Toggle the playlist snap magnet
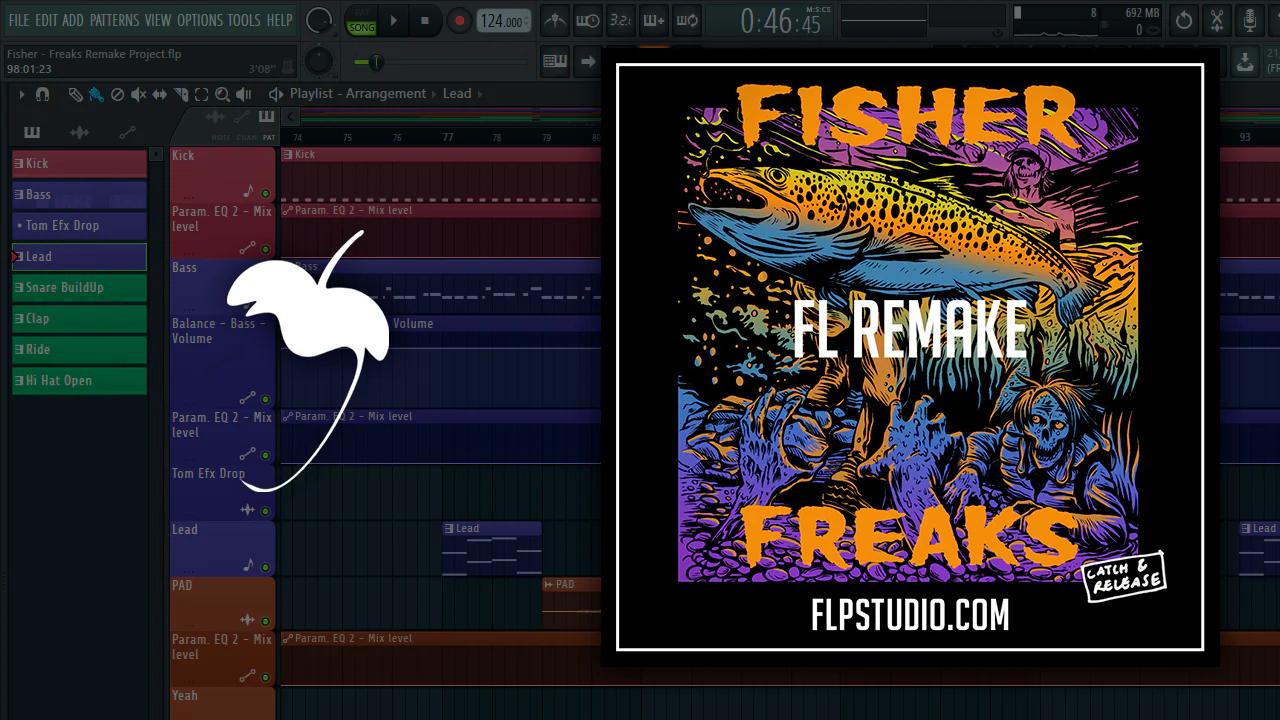This screenshot has height=720, width=1280. 42,94
